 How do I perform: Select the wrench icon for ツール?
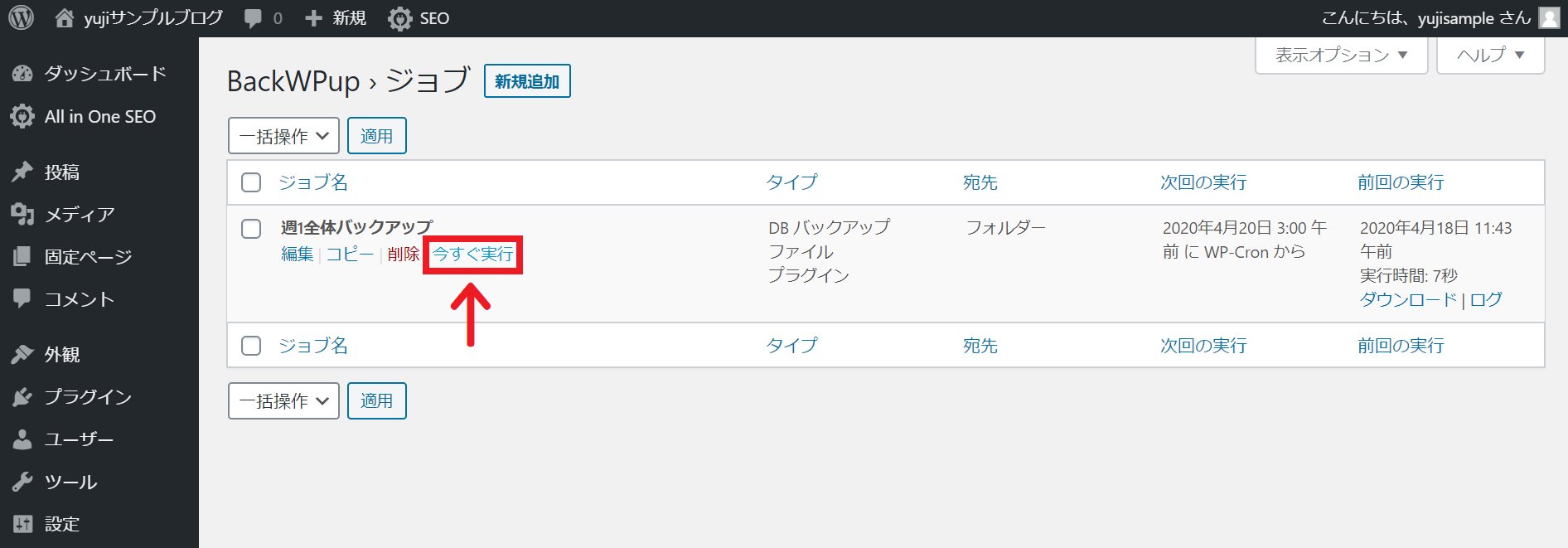[22, 482]
